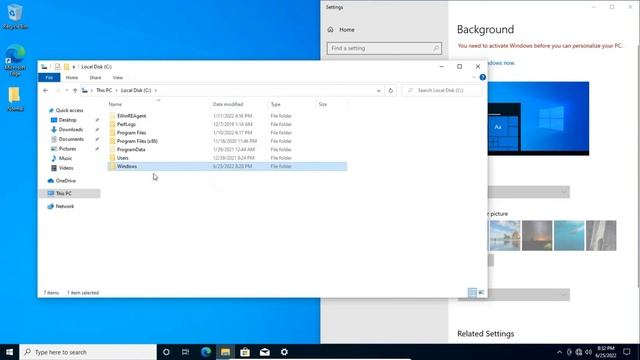Screen dimensions: 640x360
Task: Open volume control in system tray
Action: [x=588, y=352]
